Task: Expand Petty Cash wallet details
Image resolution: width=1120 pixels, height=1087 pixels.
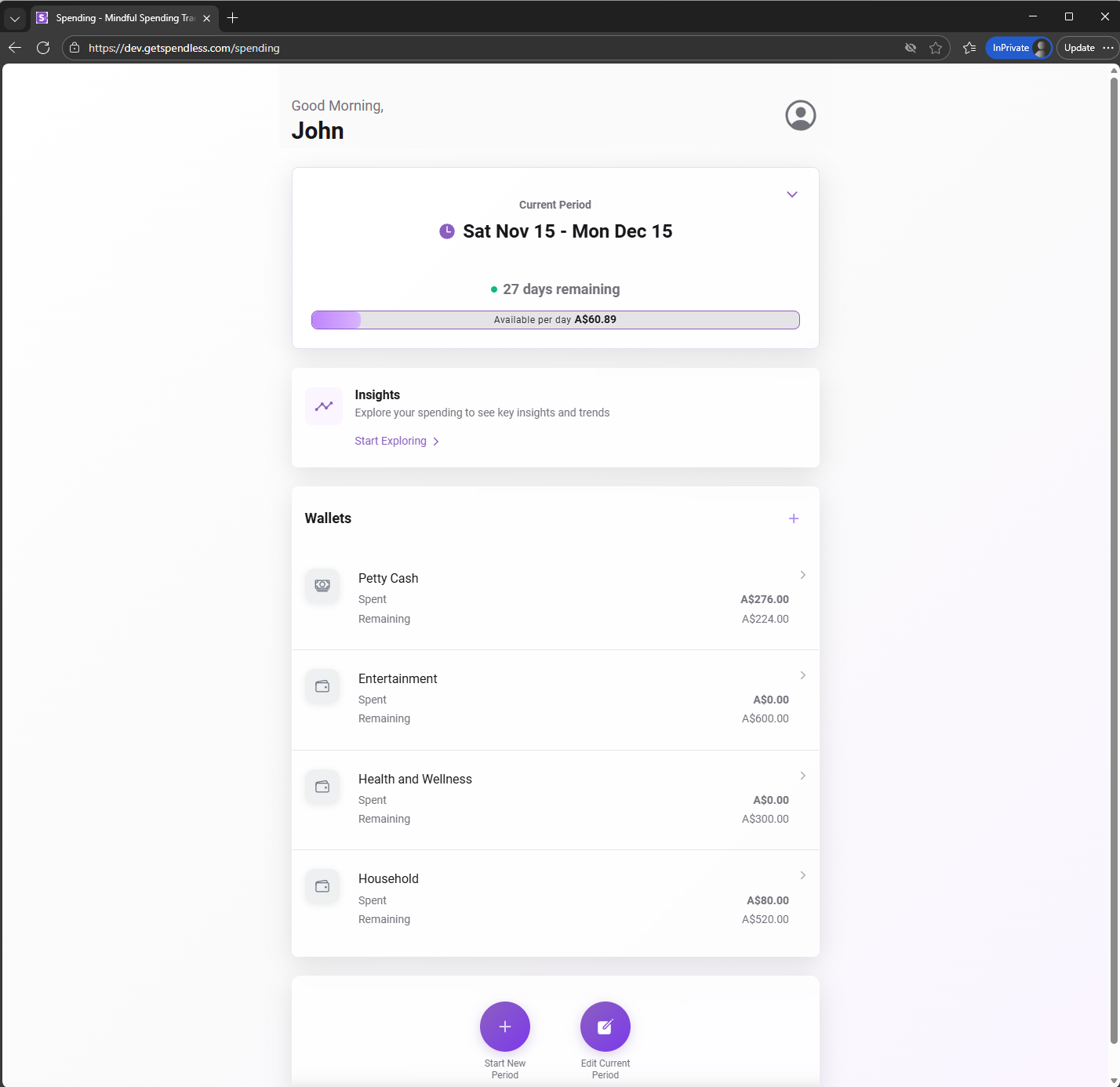Action: (802, 575)
